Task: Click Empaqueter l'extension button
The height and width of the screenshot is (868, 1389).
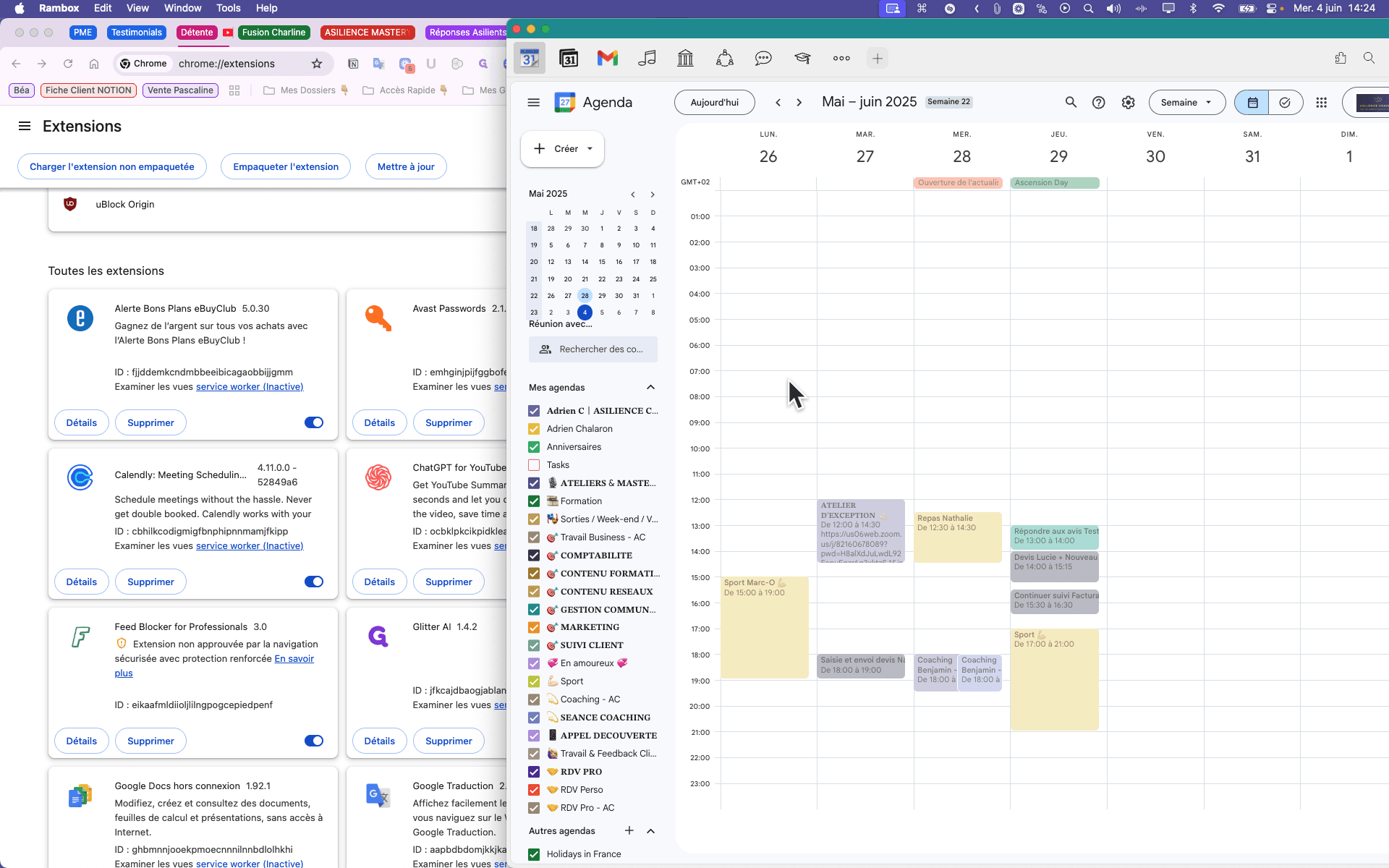Action: tap(286, 167)
